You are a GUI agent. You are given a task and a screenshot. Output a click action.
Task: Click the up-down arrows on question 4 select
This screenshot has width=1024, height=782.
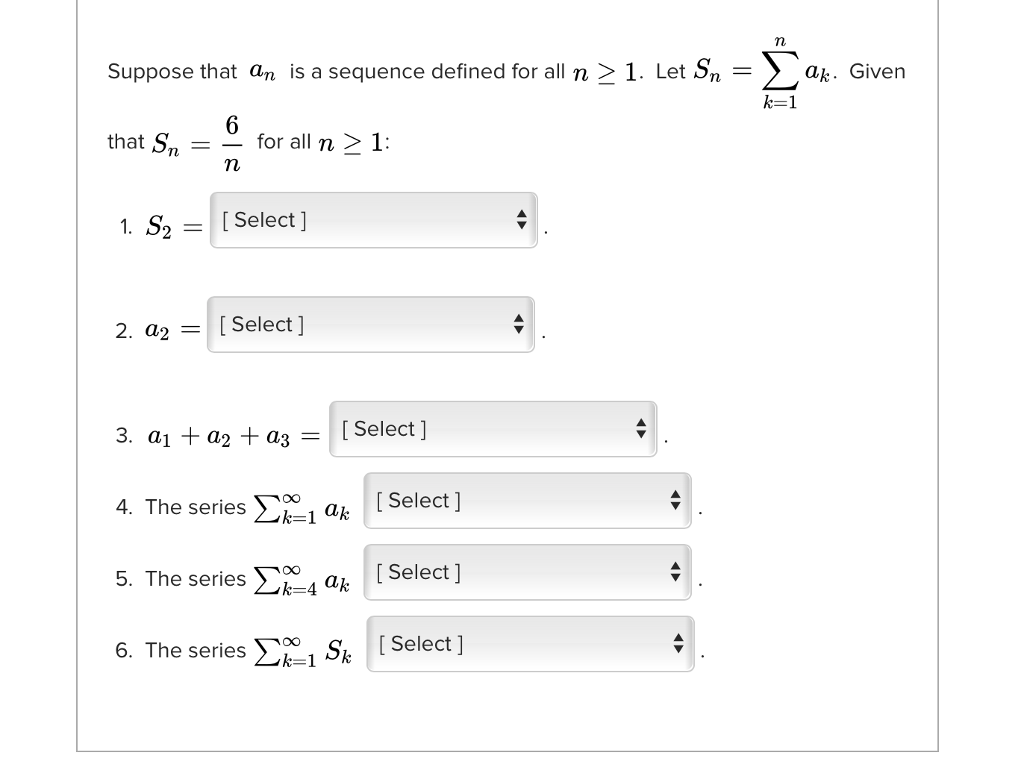[x=675, y=500]
